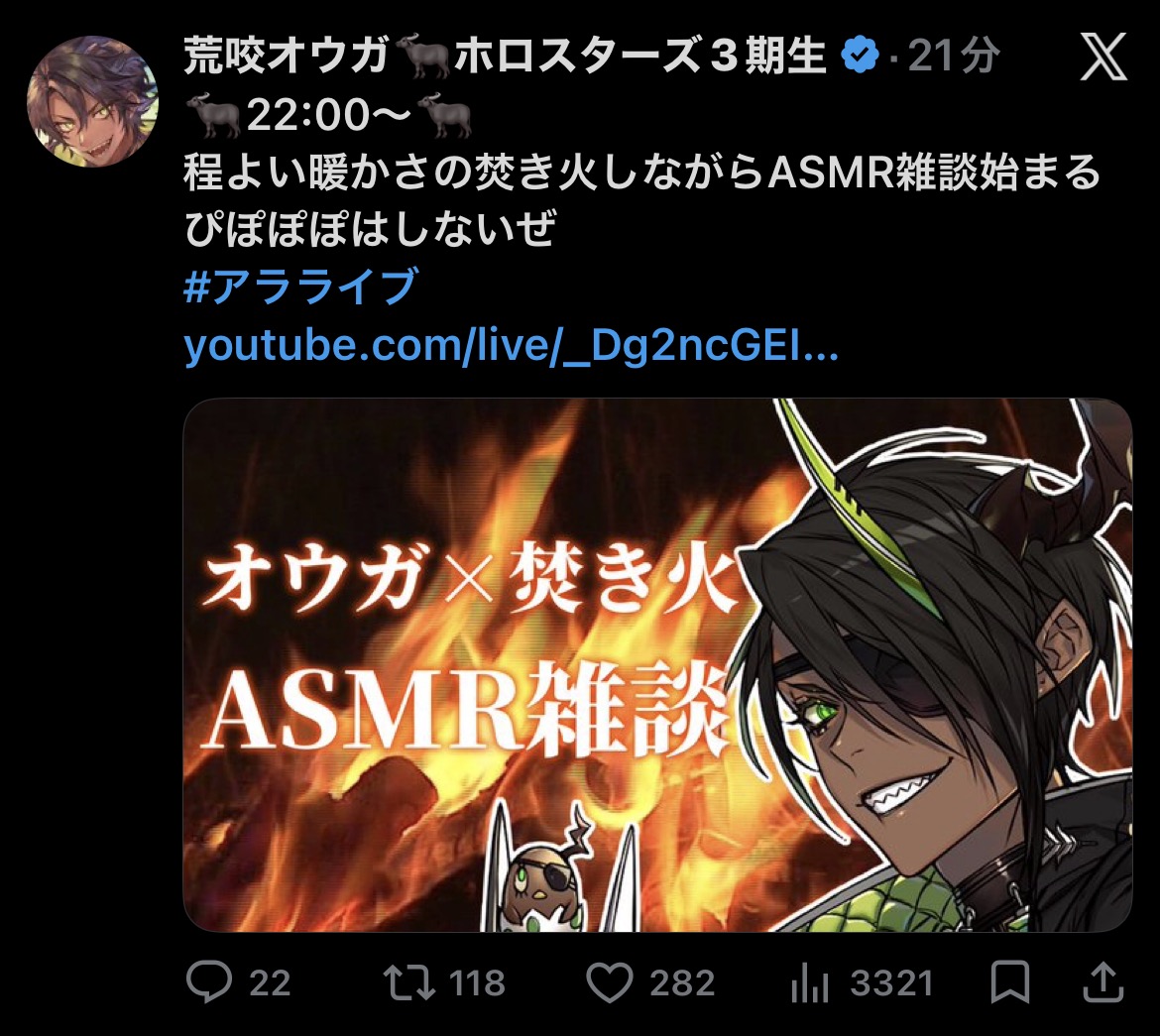The height and width of the screenshot is (1036, 1160).
Task: Click the 22:00〜 schedule line
Action: pyautogui.click(x=328, y=115)
